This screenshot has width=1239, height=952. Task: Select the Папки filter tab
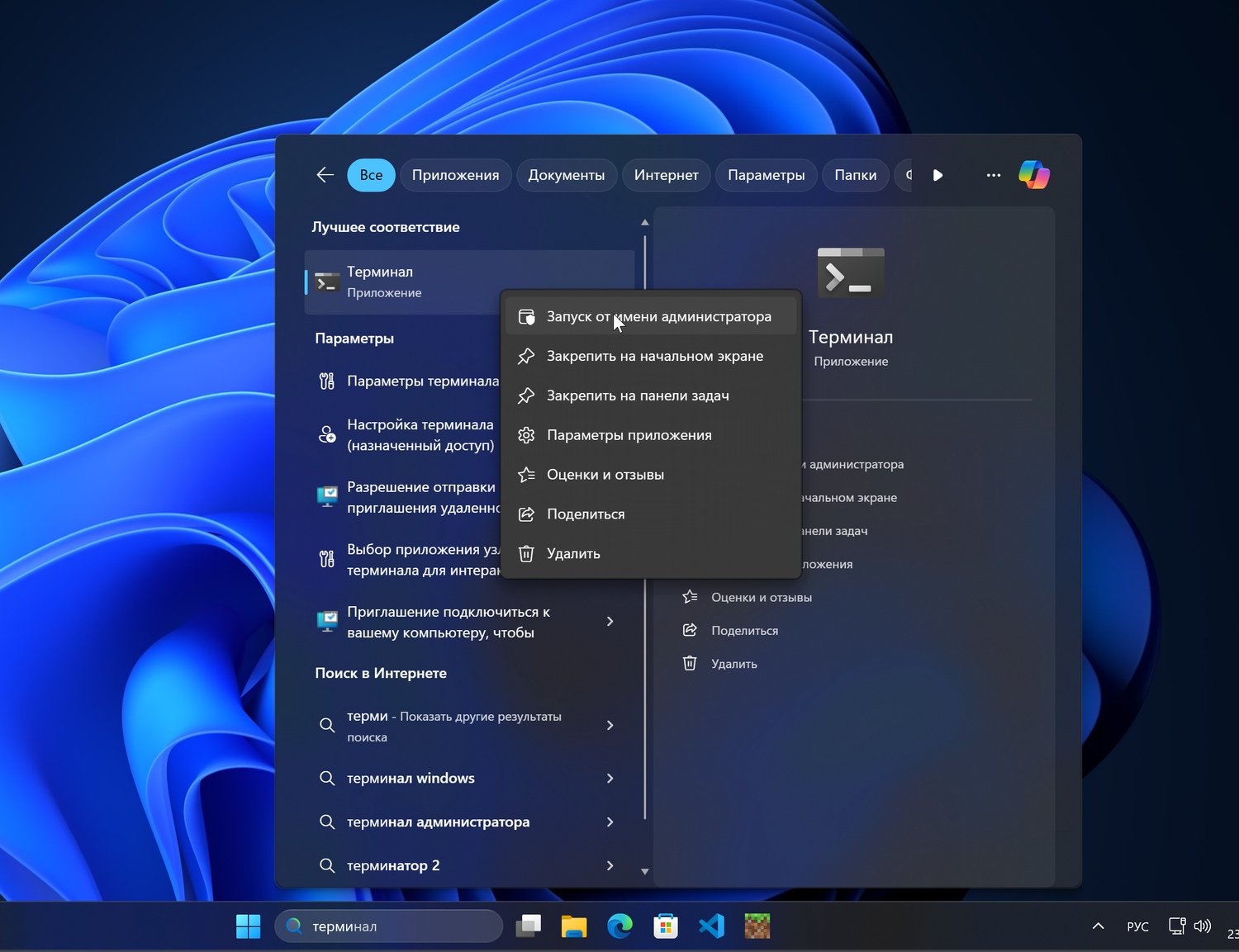(856, 175)
